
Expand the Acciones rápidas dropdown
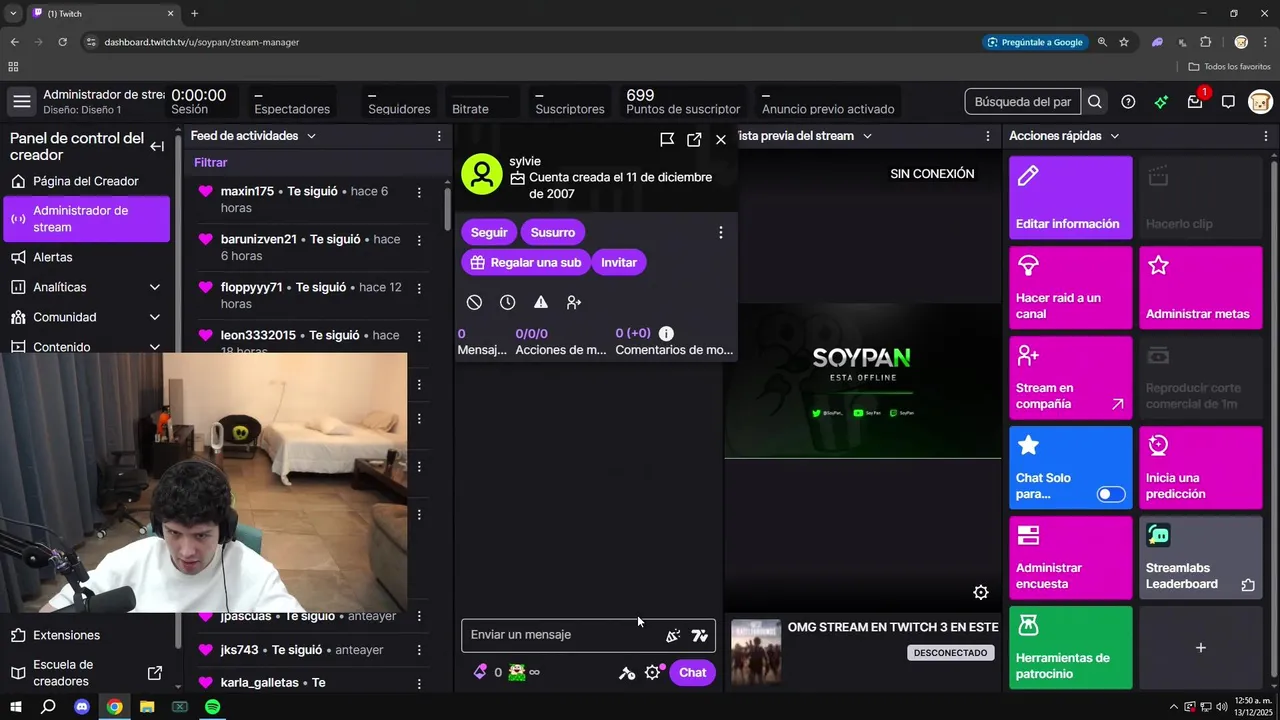point(1114,136)
